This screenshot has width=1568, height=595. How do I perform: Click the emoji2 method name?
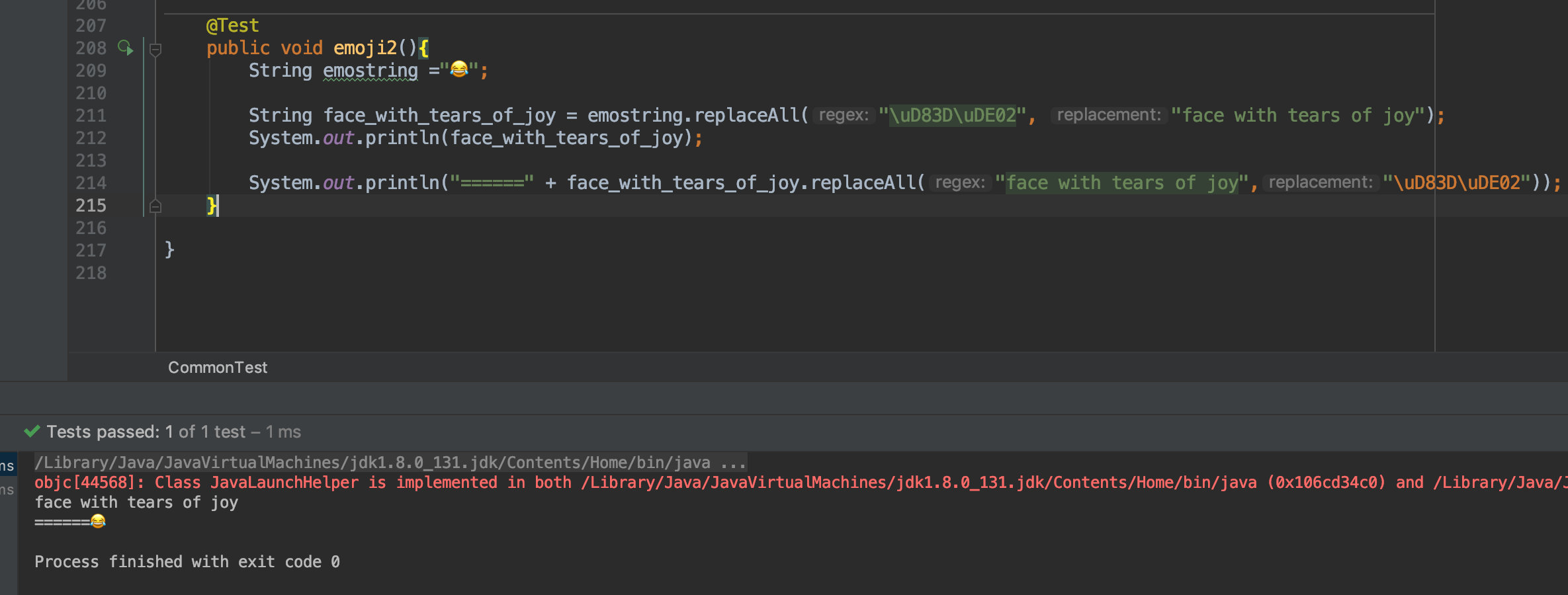365,48
